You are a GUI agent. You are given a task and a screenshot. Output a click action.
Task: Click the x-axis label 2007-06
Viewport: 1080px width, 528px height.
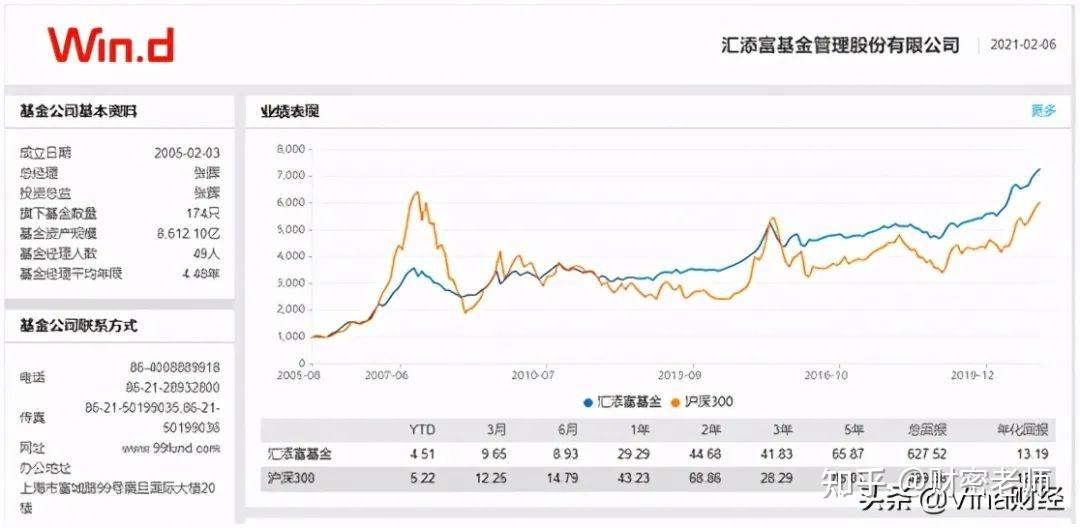[x=388, y=375]
